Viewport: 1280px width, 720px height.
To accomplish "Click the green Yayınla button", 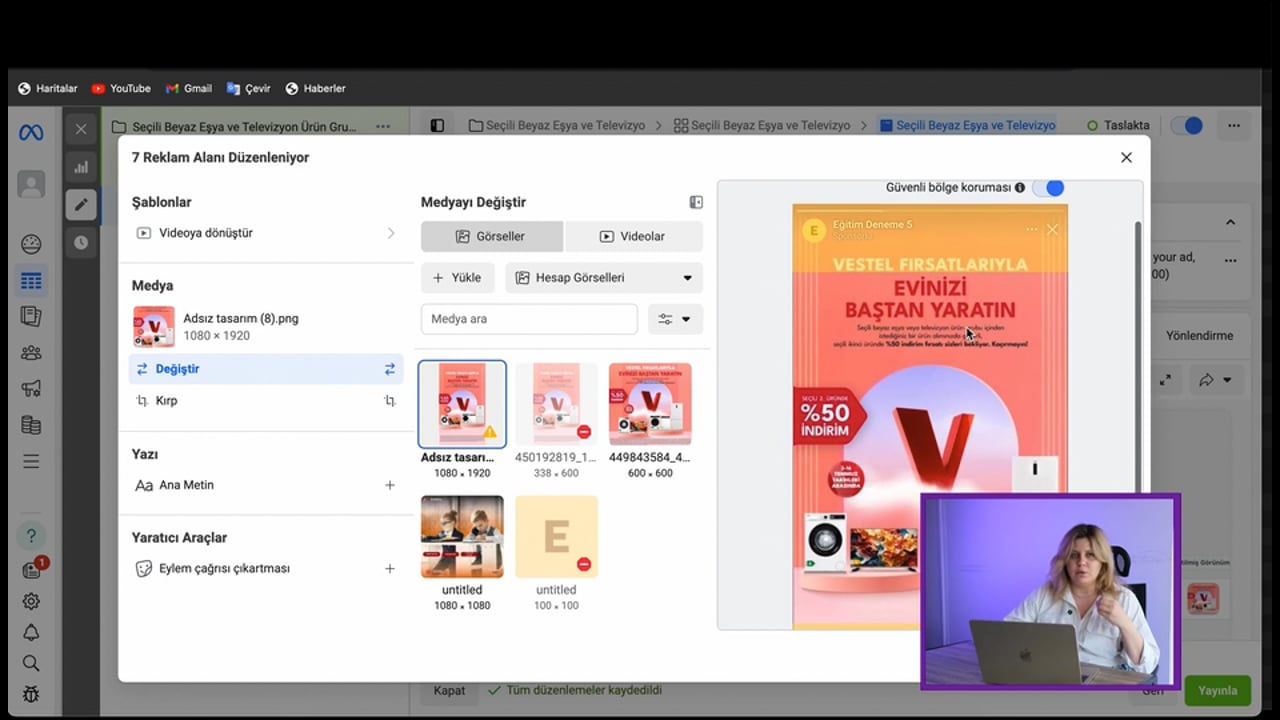I will [x=1217, y=690].
